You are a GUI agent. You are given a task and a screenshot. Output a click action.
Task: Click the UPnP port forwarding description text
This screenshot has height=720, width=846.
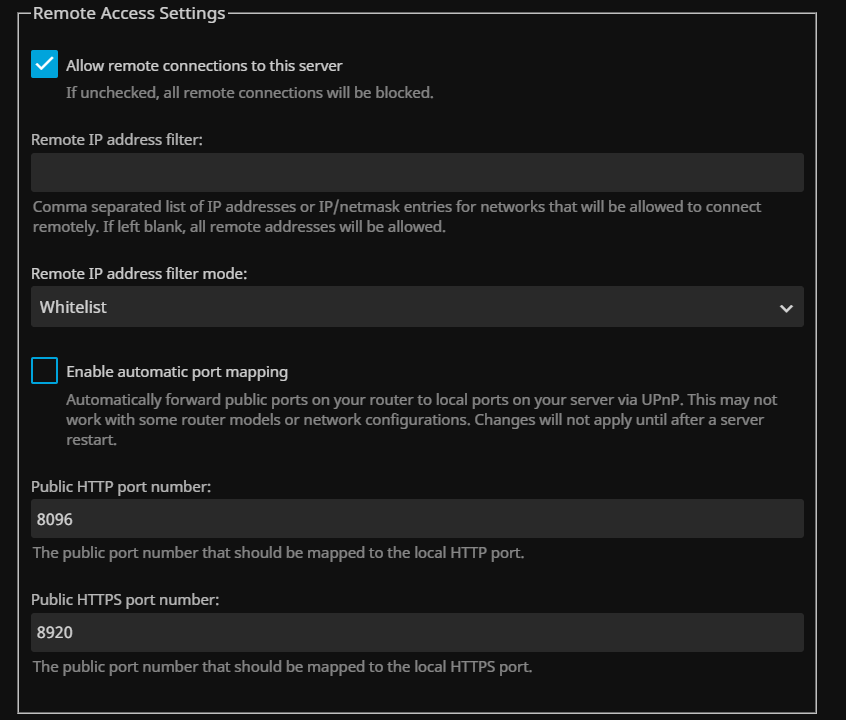tap(421, 419)
